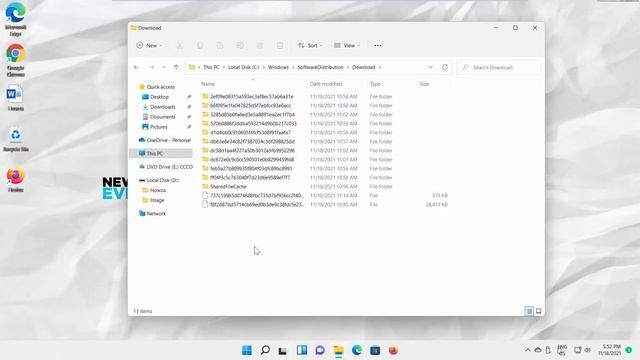Click the Delete trash icon
Image resolution: width=640 pixels, height=360 pixels.
[280, 45]
